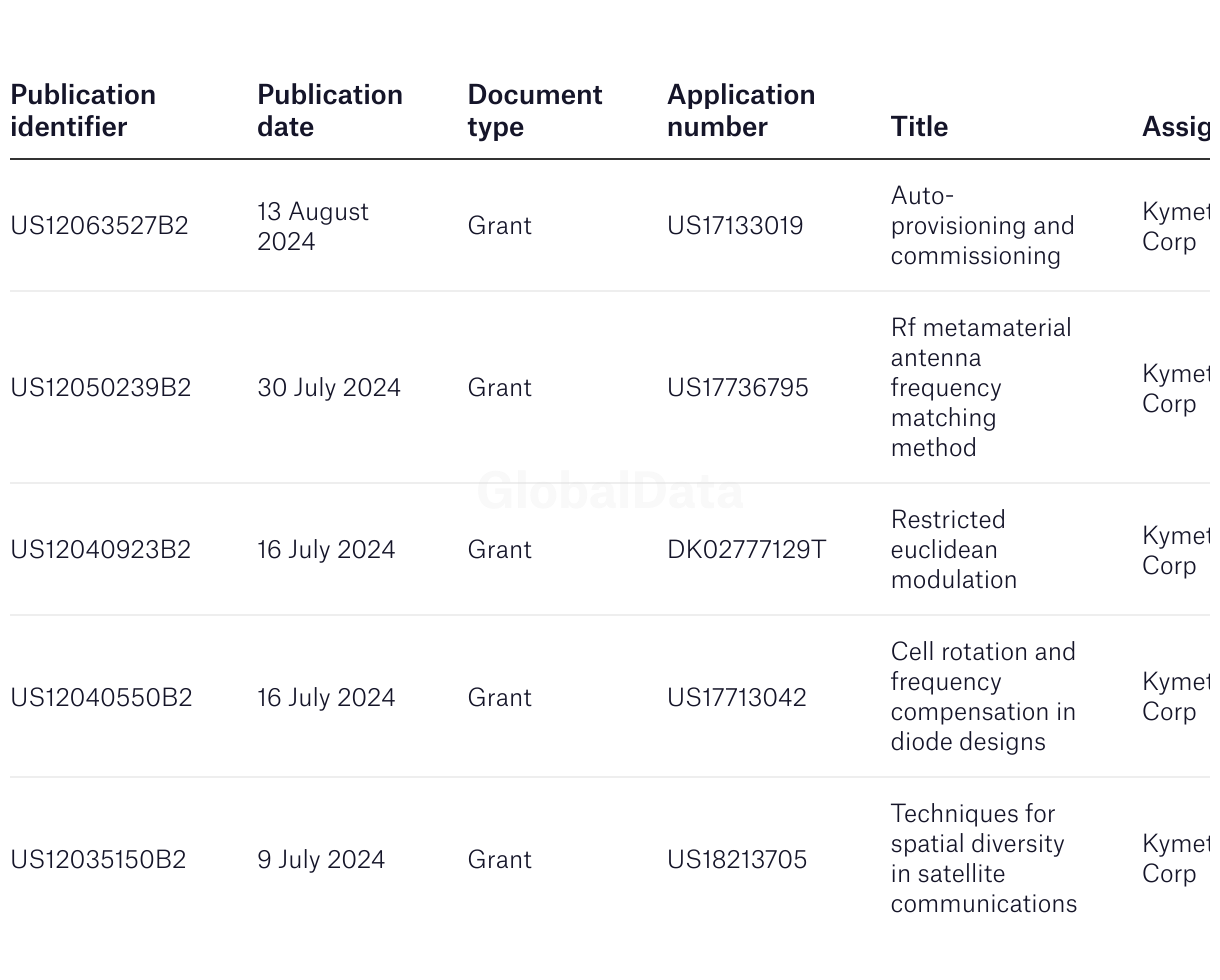The height and width of the screenshot is (980, 1220).
Task: Click the 13 August 2024 date cell
Action: click(312, 227)
